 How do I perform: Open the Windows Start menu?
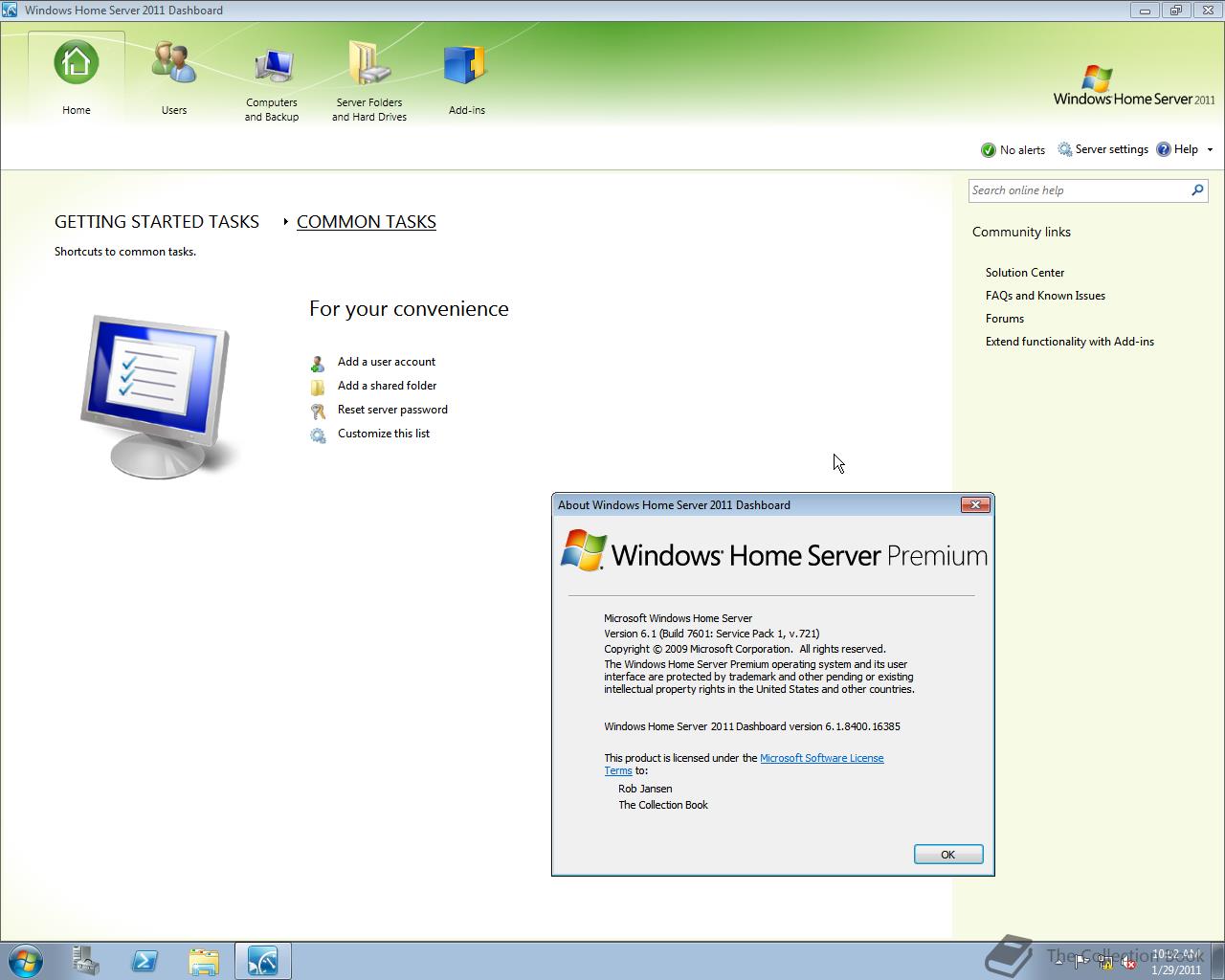(x=26, y=961)
